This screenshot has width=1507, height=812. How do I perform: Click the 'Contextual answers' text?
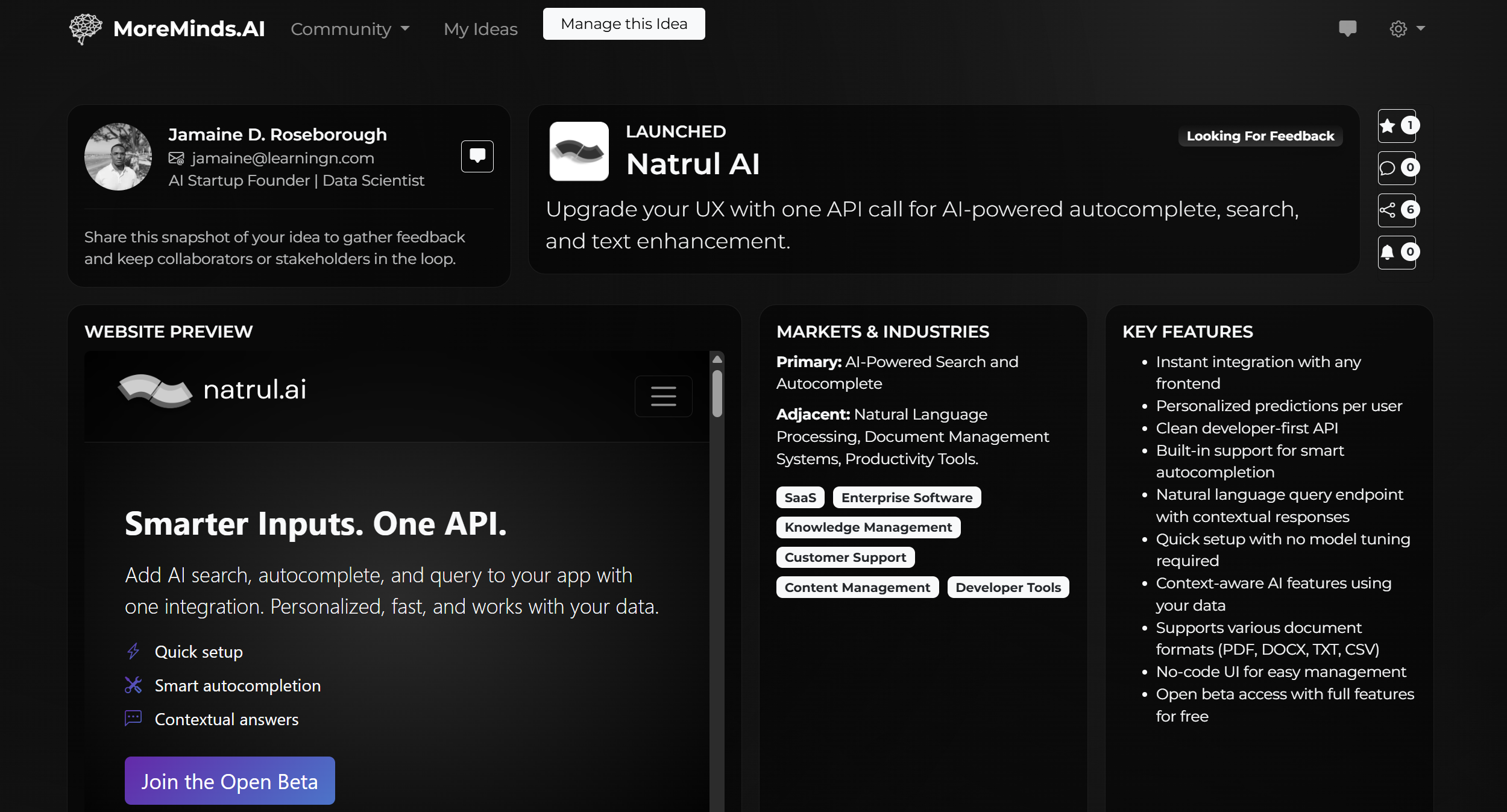[x=227, y=719]
